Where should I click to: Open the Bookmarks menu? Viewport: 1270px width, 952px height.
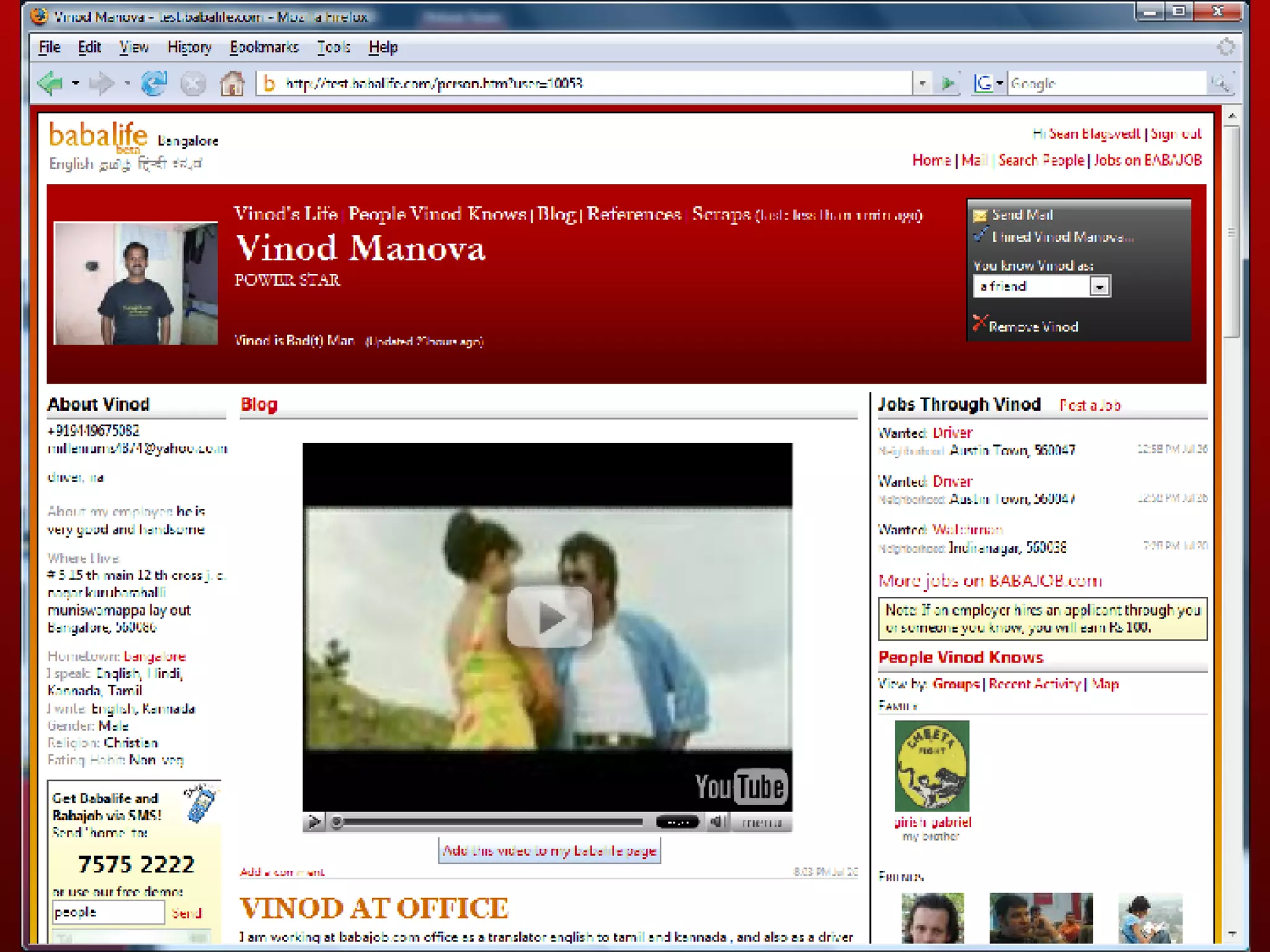(264, 47)
